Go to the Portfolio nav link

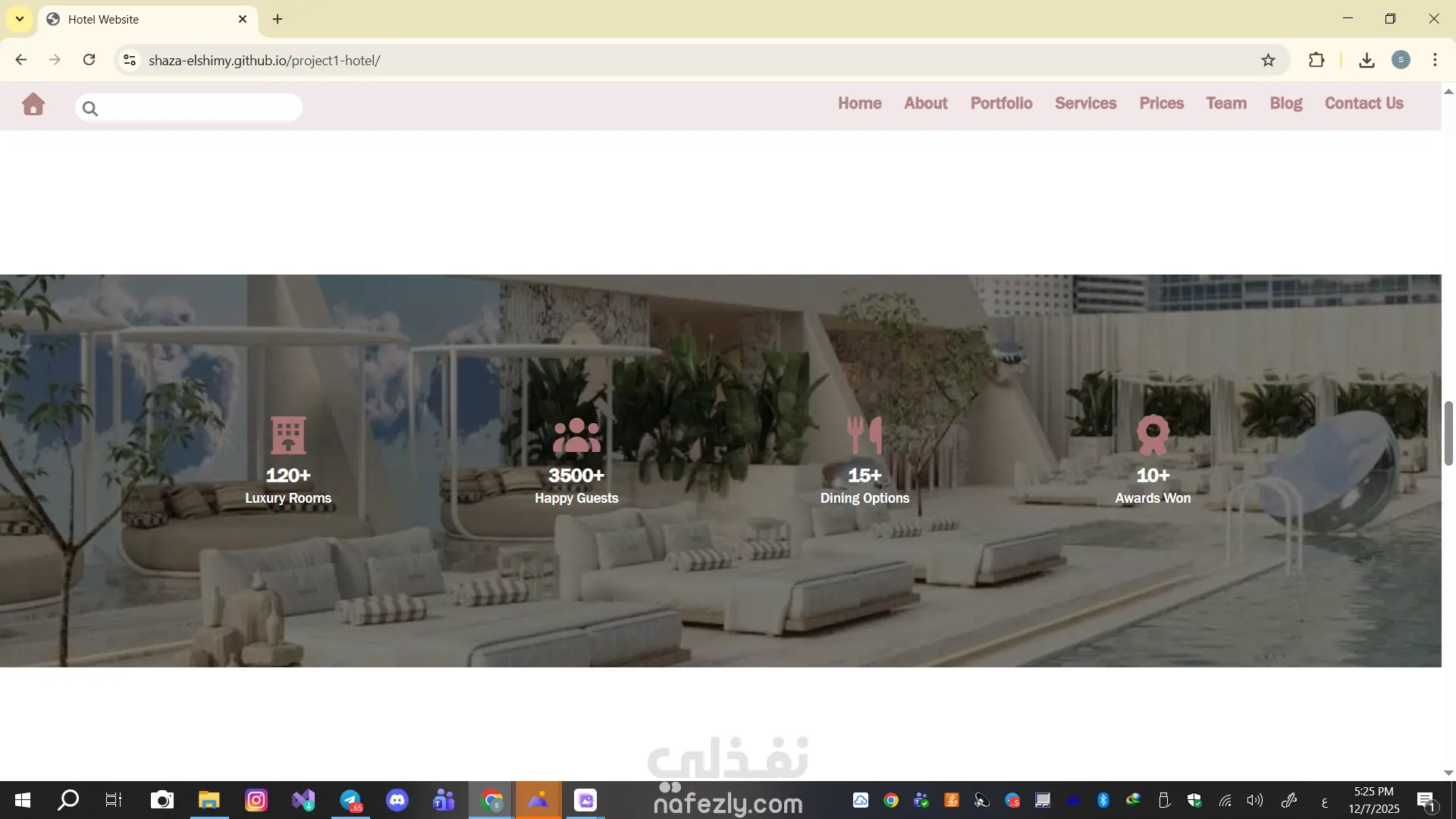pos(1001,103)
